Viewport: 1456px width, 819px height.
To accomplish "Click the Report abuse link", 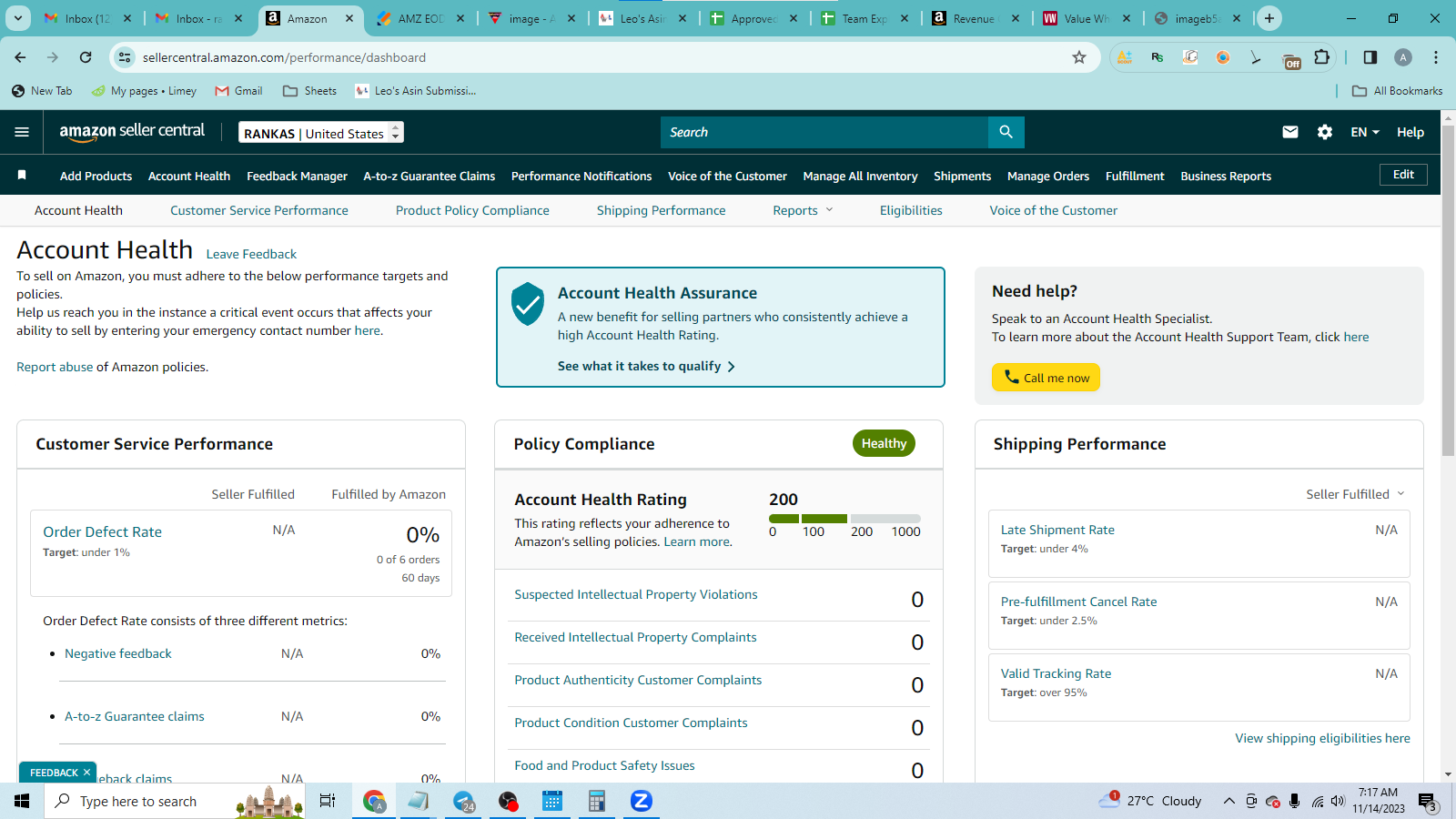I will (x=55, y=367).
